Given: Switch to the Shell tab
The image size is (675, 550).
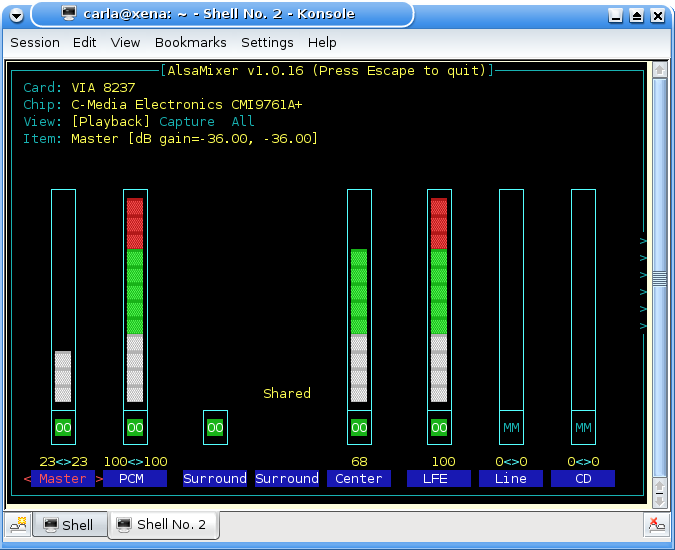Looking at the screenshot, I should [x=70, y=525].
